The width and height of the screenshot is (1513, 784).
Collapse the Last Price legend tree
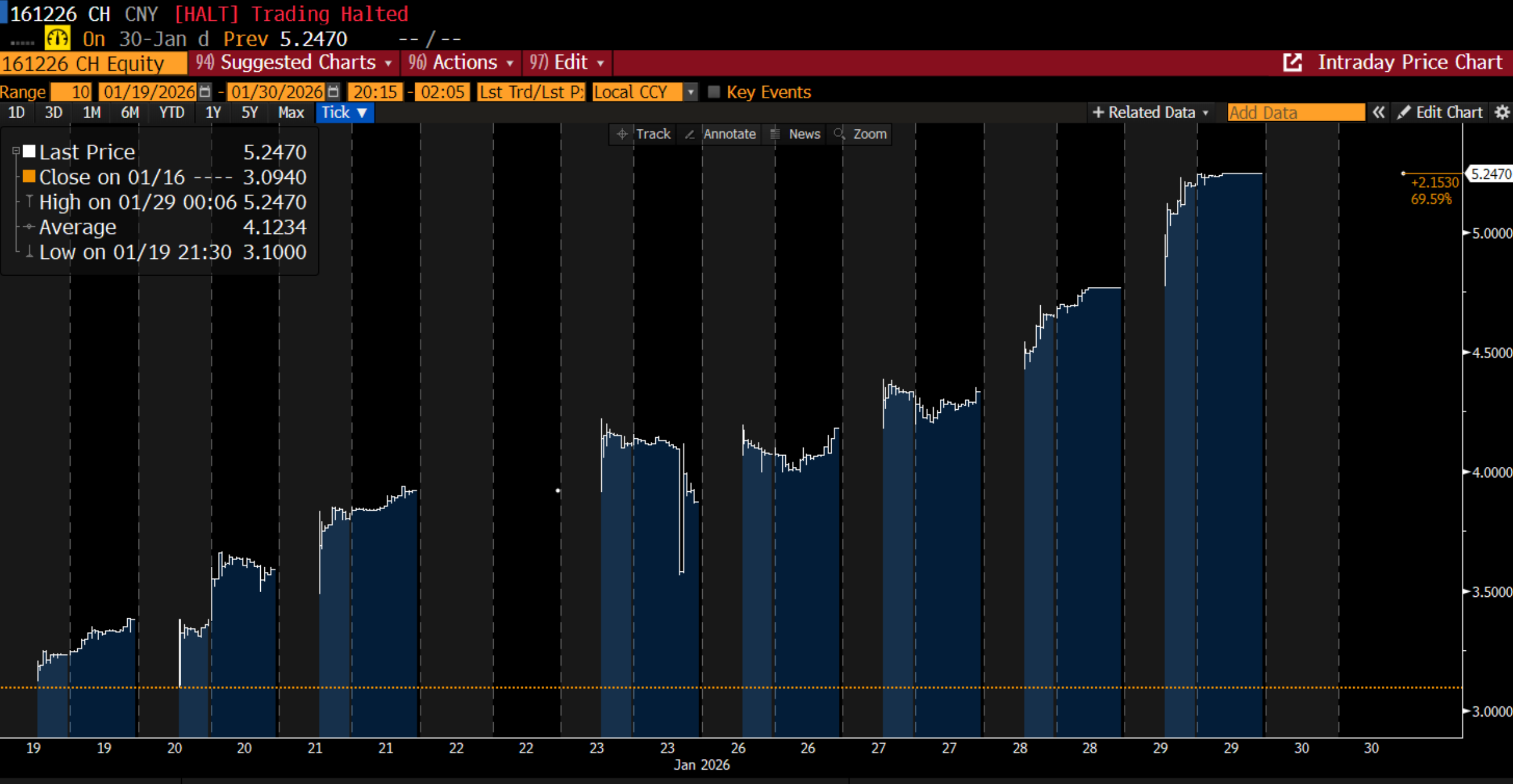pos(16,151)
